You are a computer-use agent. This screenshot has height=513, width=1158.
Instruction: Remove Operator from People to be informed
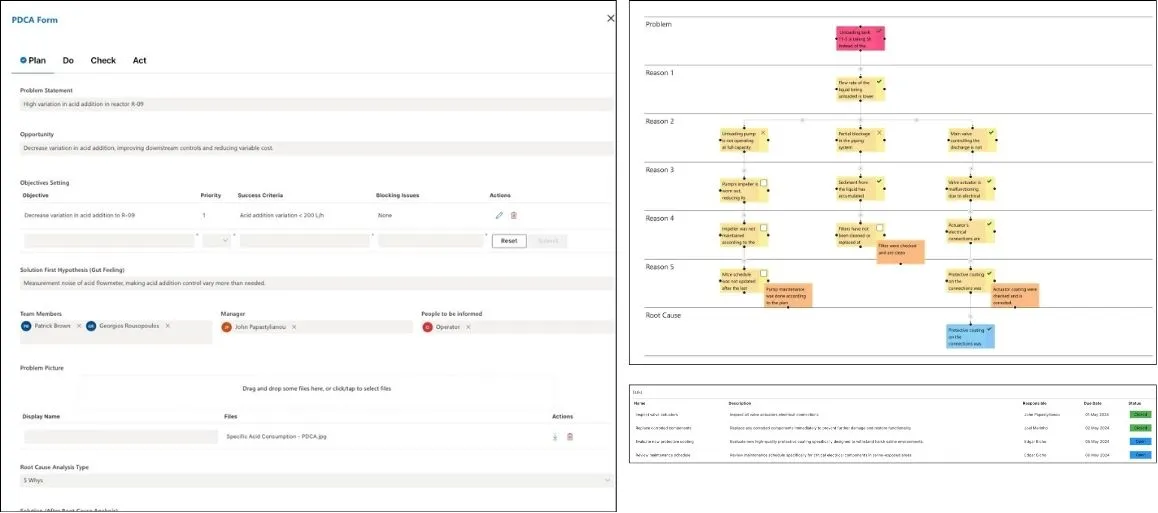coord(468,327)
